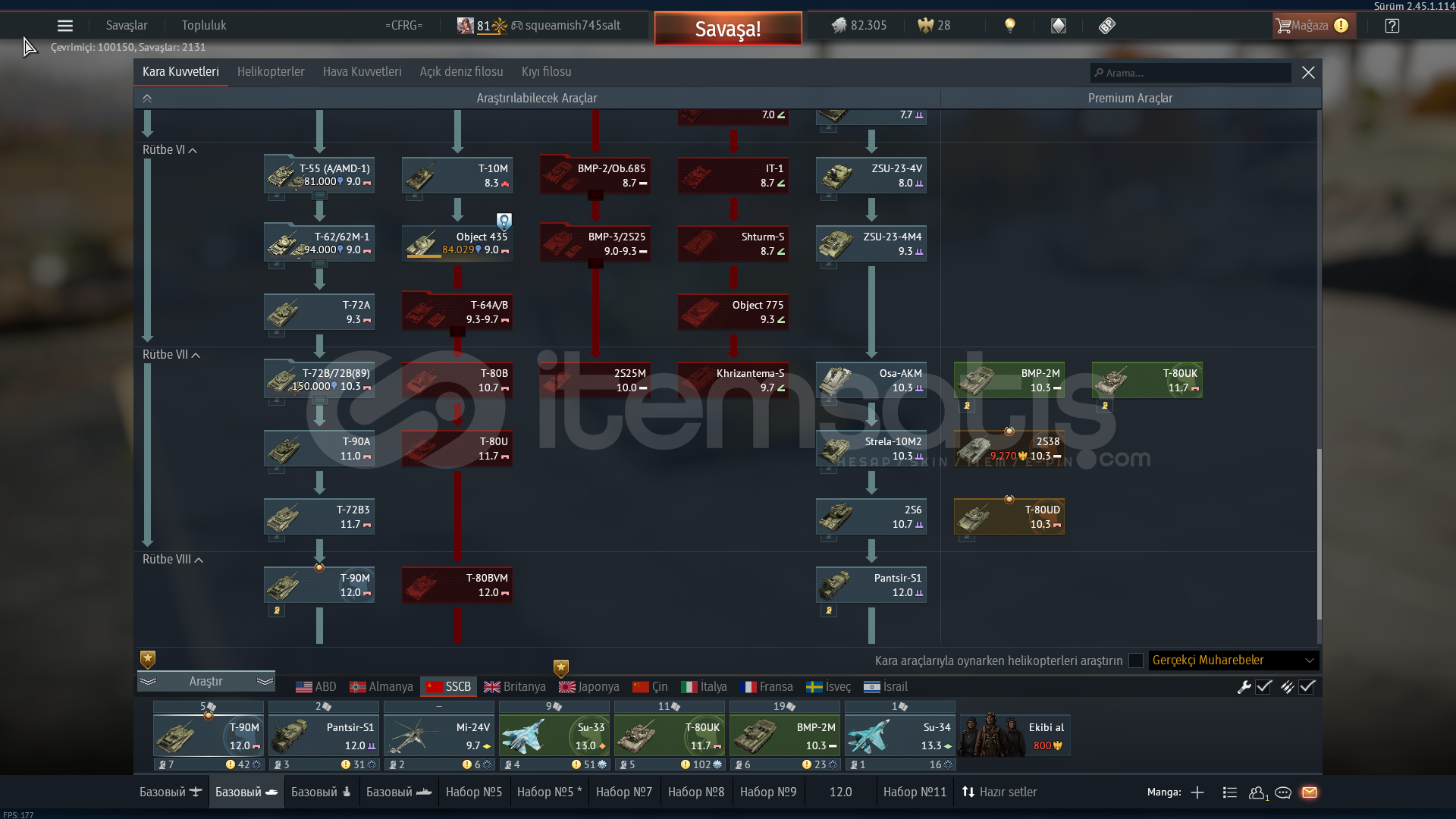Screen dimensions: 1456x819
Task: Open the Savaşlar menu
Action: (127, 26)
